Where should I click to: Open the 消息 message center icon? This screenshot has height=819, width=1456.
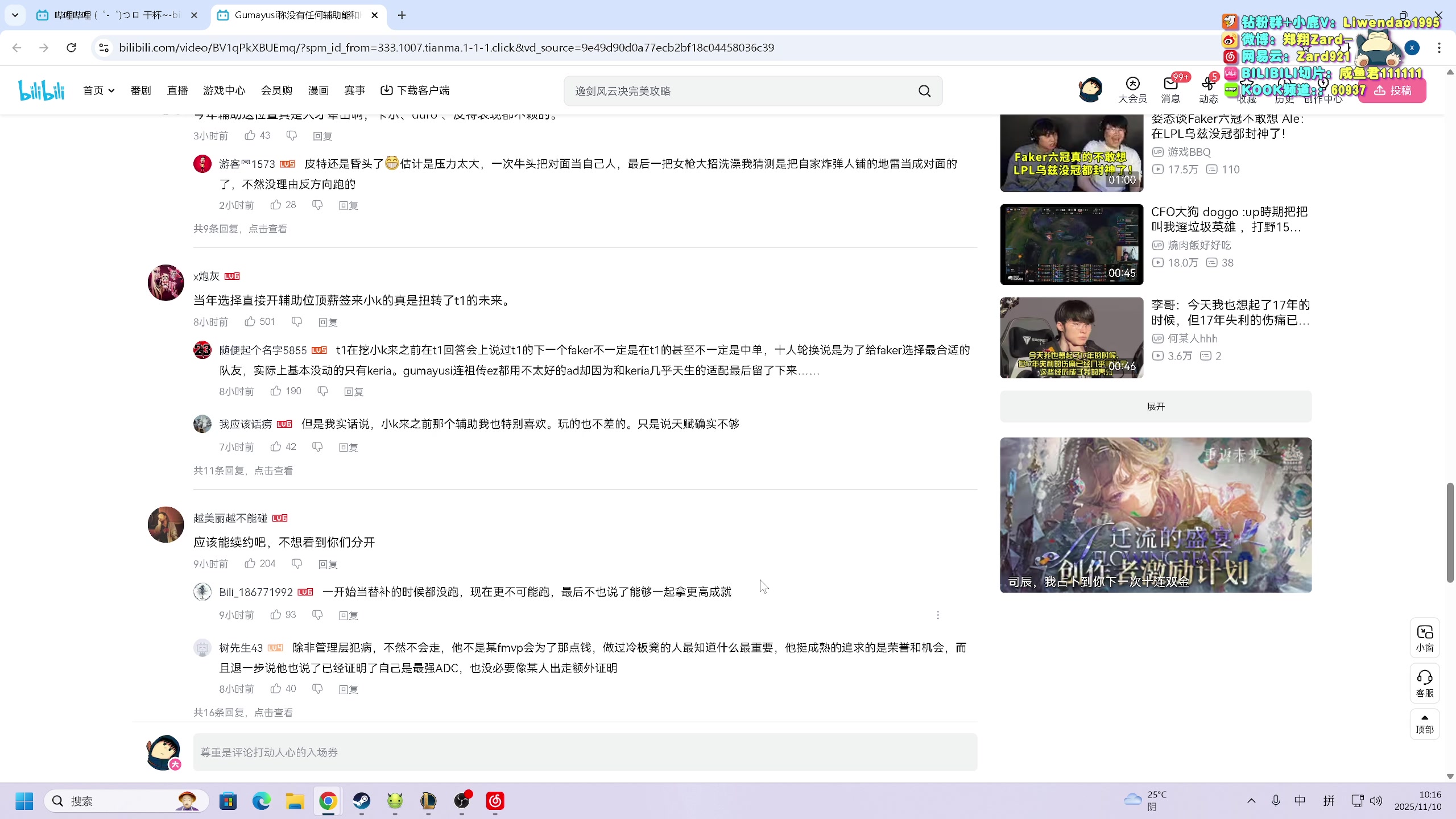point(1170,89)
